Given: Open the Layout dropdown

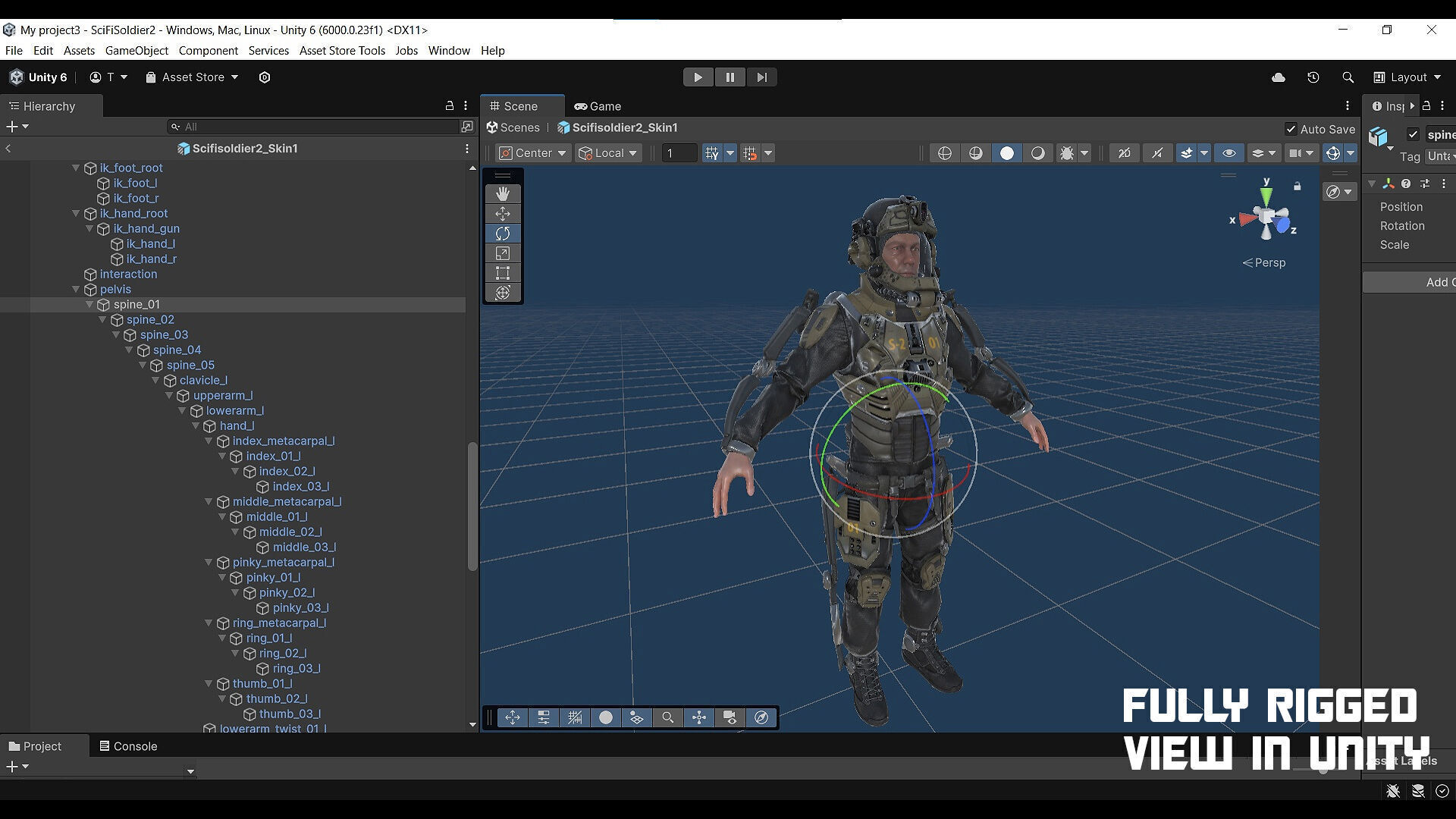Looking at the screenshot, I should click(1407, 77).
